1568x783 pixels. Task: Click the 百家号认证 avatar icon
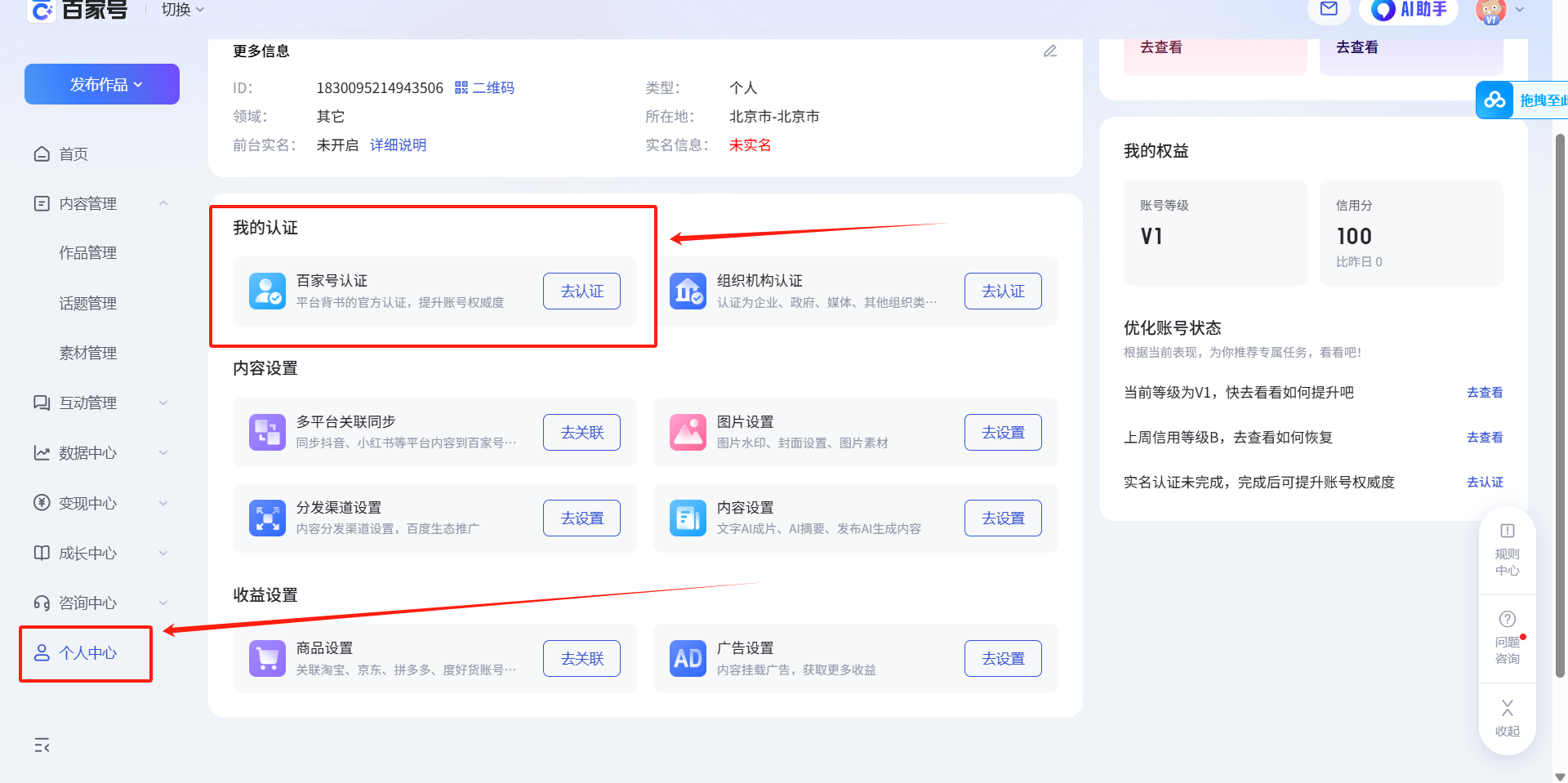[267, 291]
